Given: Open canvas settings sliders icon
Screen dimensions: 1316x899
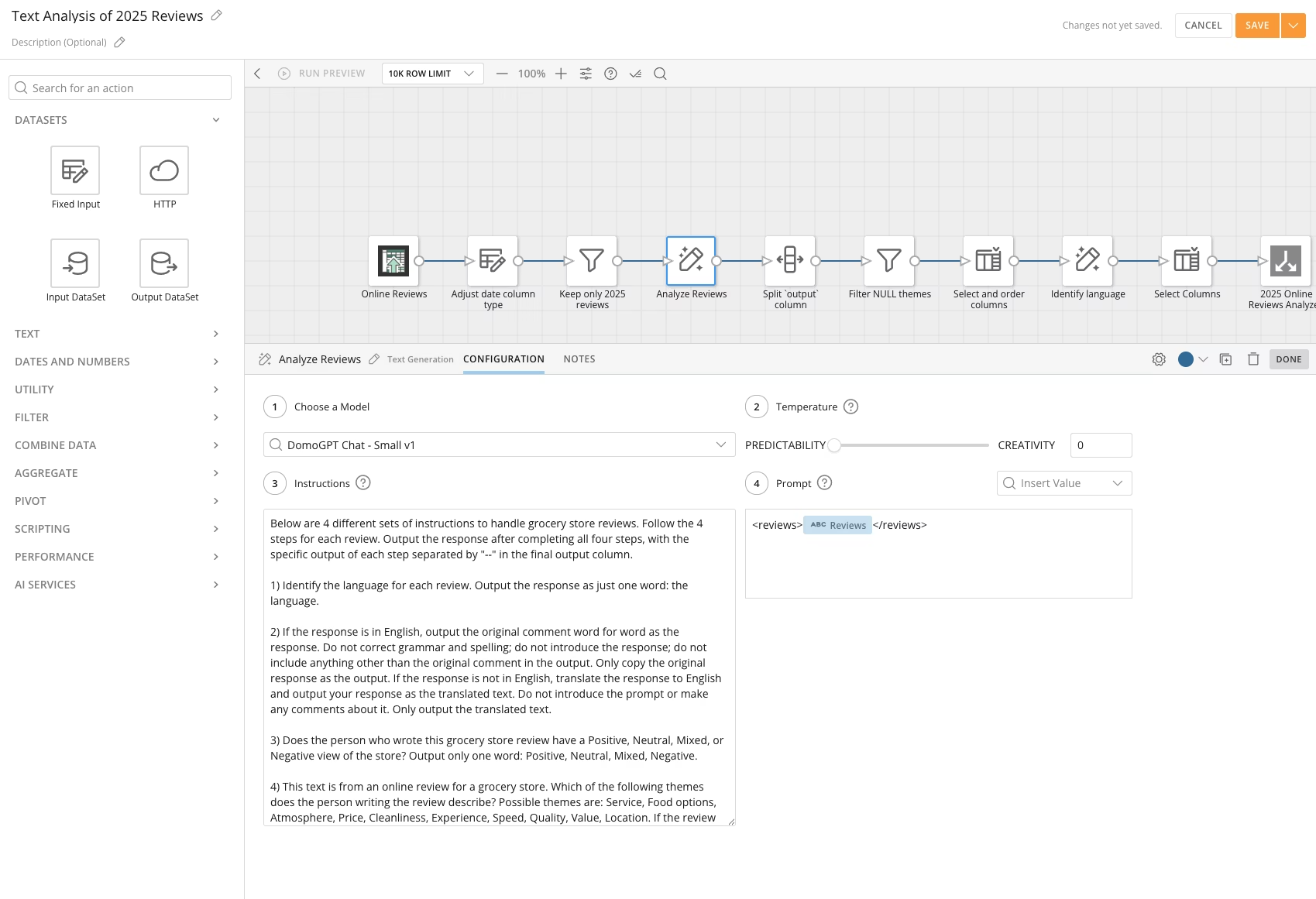Looking at the screenshot, I should (586, 74).
